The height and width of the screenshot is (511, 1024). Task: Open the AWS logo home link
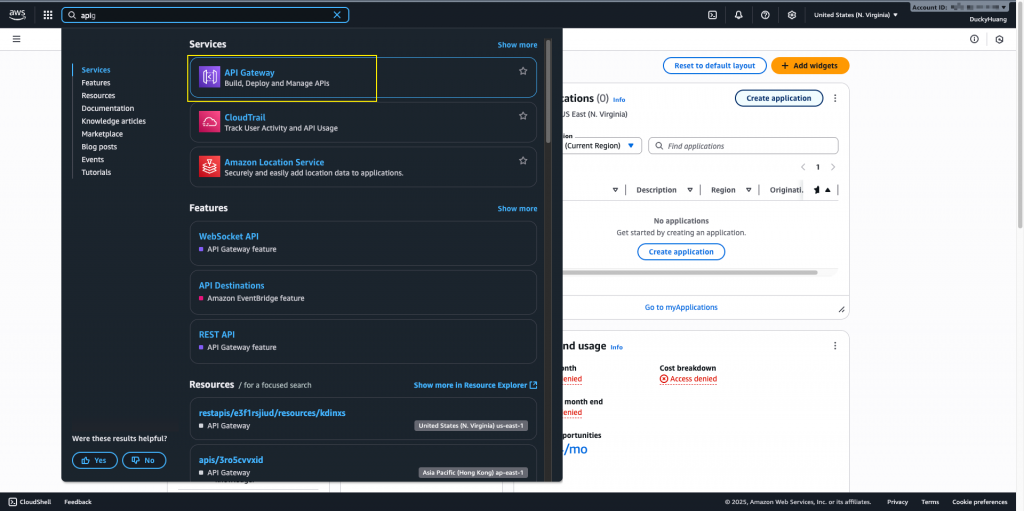tap(18, 14)
